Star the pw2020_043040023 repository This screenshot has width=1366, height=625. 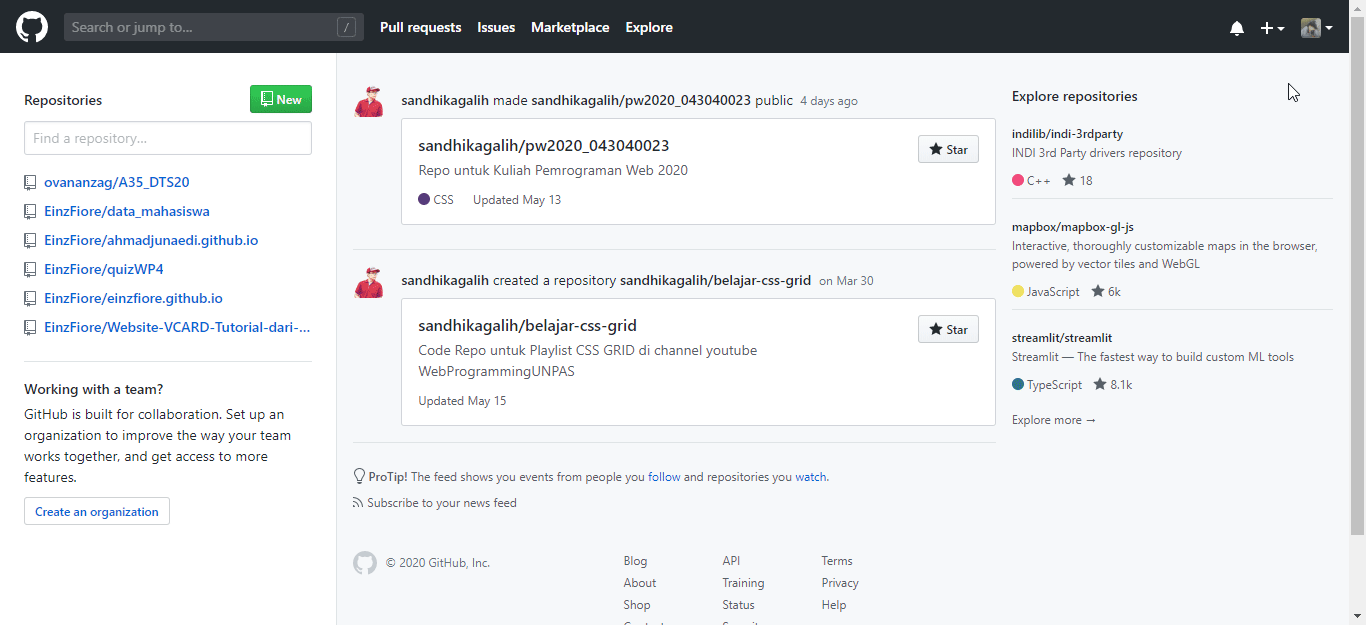coord(948,149)
